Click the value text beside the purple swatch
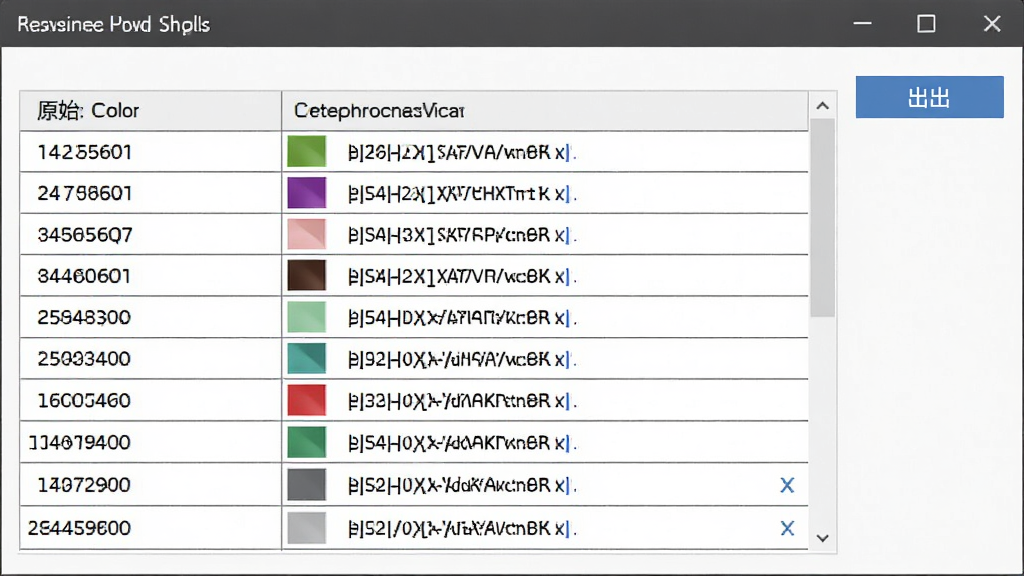This screenshot has width=1024, height=576. [x=462, y=194]
